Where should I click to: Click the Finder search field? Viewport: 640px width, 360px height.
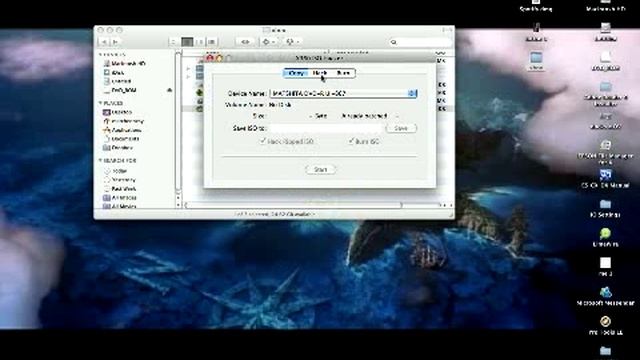click(x=420, y=42)
